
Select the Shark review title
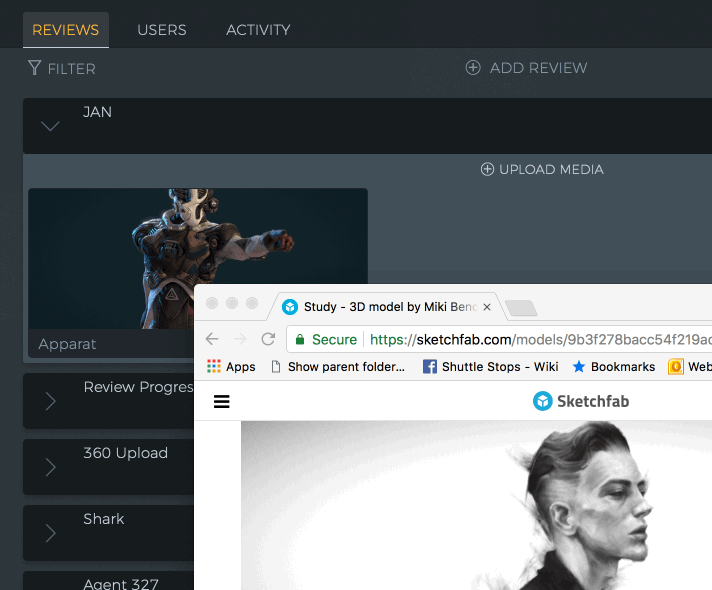click(x=104, y=519)
